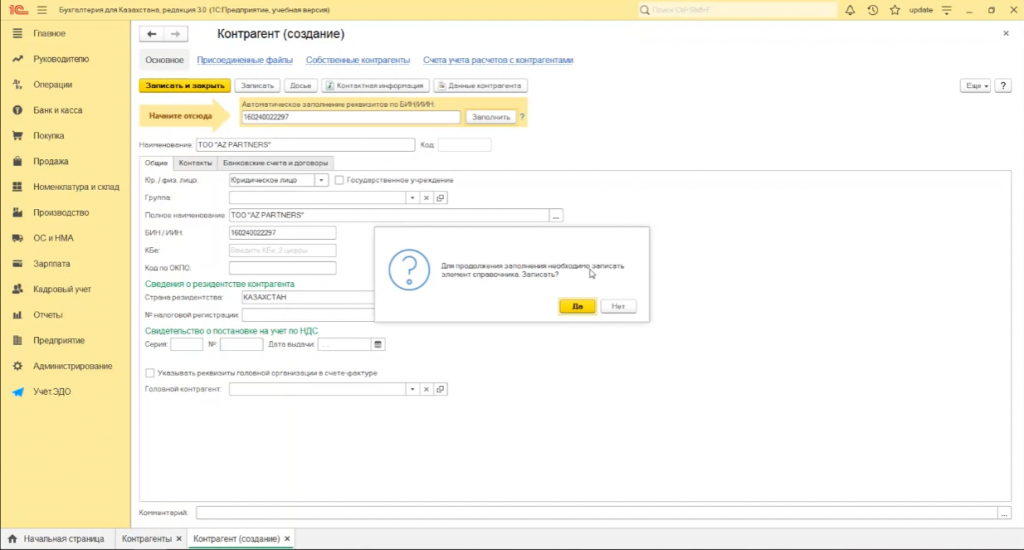Expand the Юр. / физ. лицо dropdown
The height and width of the screenshot is (550, 1024).
pos(321,180)
